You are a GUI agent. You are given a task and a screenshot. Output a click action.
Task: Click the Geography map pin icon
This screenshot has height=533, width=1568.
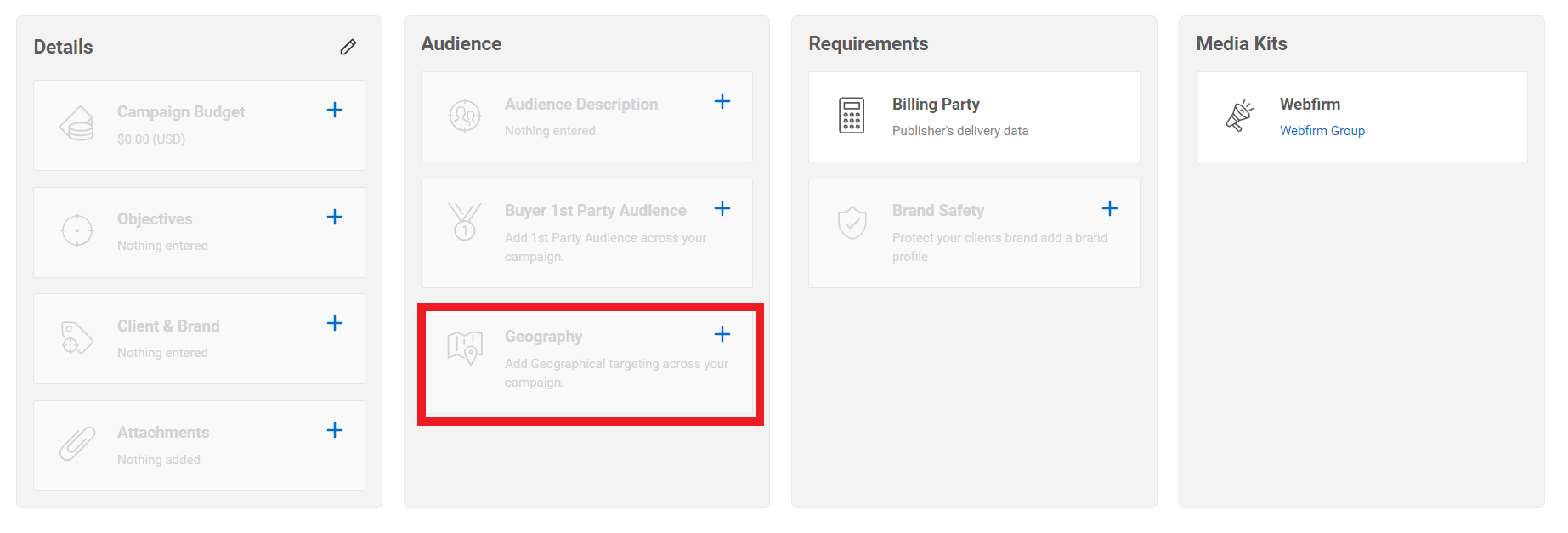pos(465,348)
